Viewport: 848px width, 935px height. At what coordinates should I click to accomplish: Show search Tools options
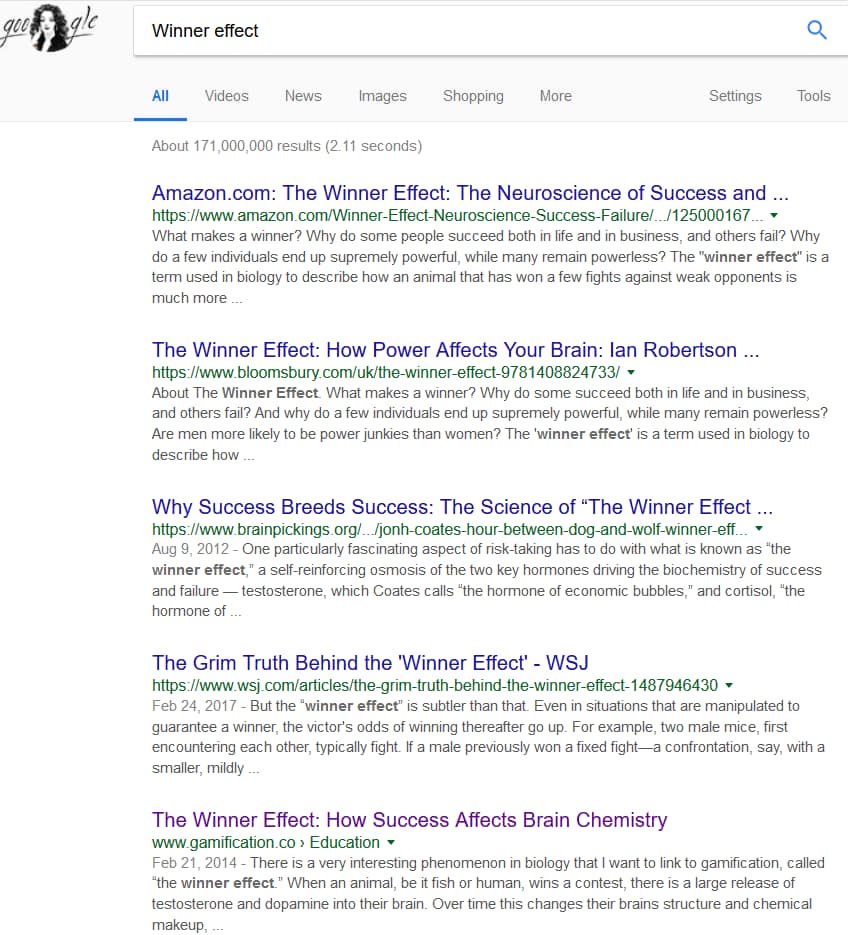pyautogui.click(x=813, y=96)
